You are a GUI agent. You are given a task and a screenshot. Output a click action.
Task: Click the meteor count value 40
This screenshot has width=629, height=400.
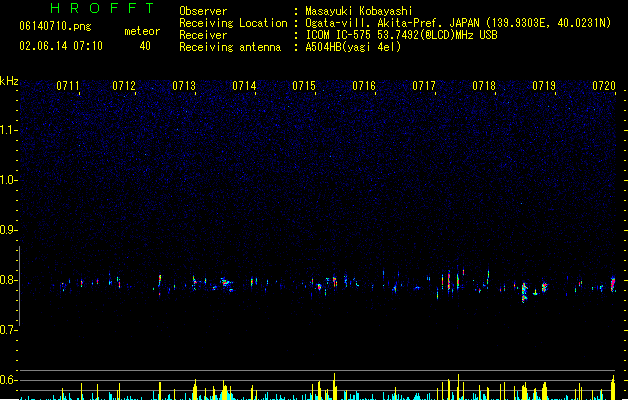(145, 46)
